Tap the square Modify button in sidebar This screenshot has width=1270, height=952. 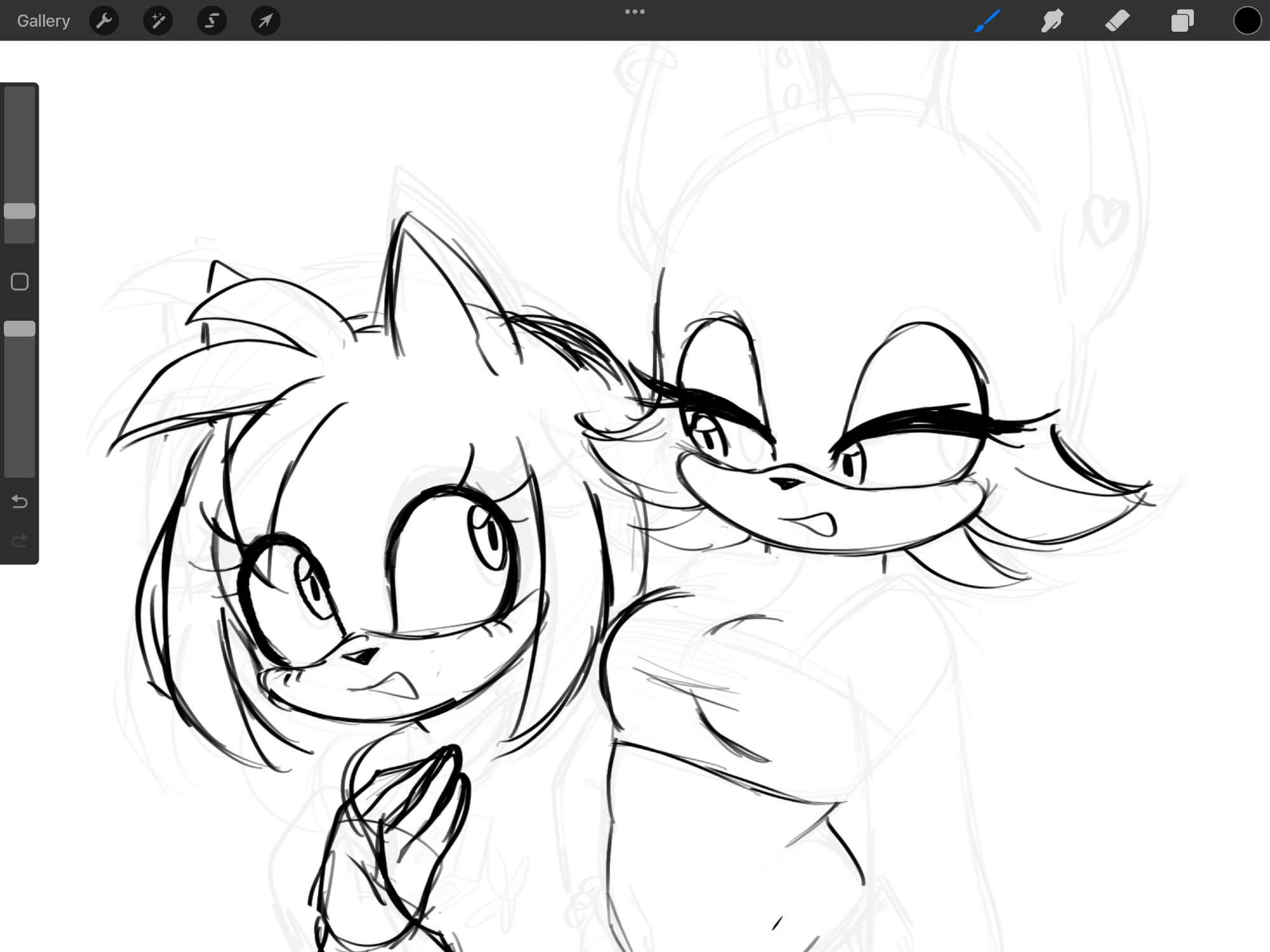20,281
